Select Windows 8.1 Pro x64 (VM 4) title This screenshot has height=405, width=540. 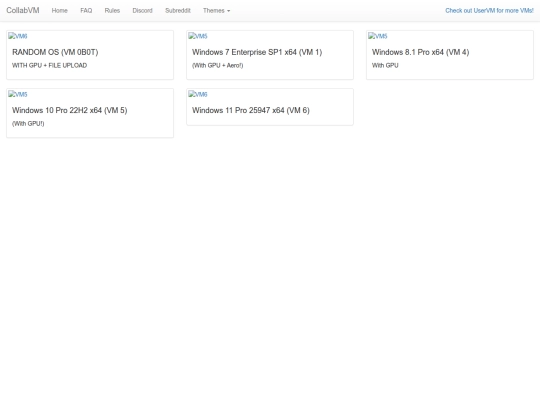420,52
